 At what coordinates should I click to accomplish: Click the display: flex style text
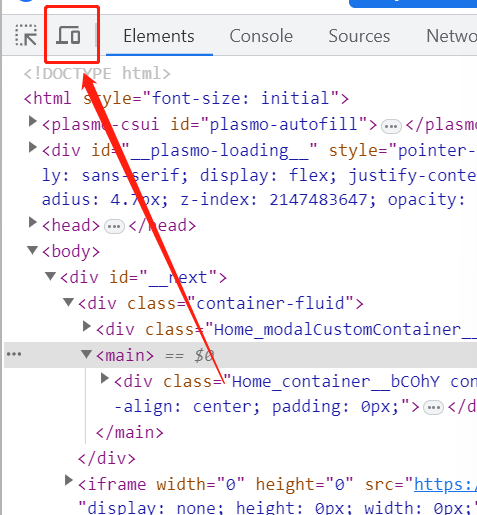point(268,175)
